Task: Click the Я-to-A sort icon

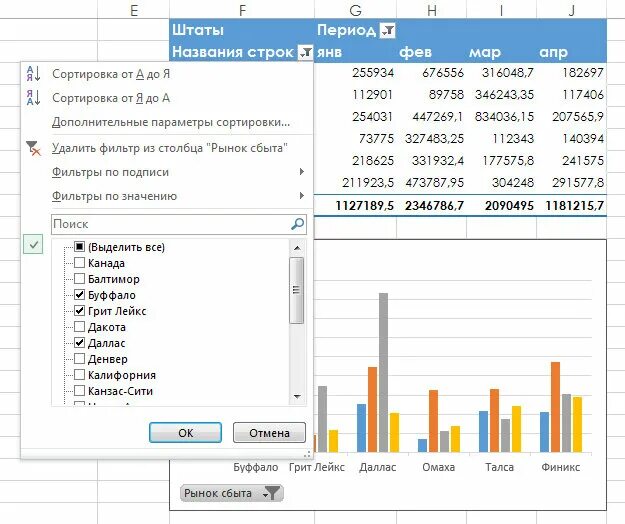Action: 33,98
